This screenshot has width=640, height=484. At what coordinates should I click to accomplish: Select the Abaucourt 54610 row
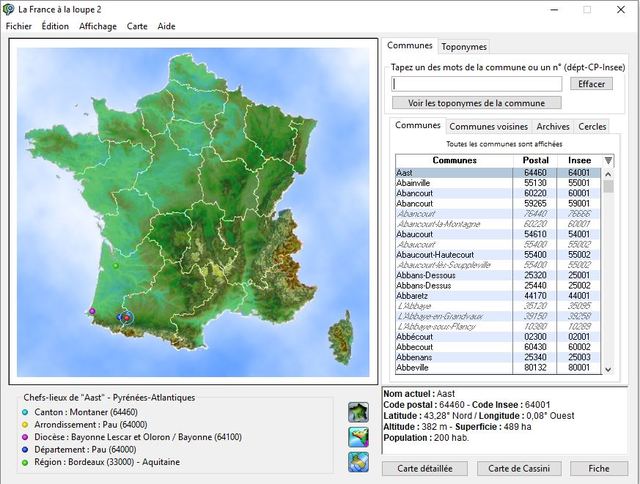[x=498, y=234]
